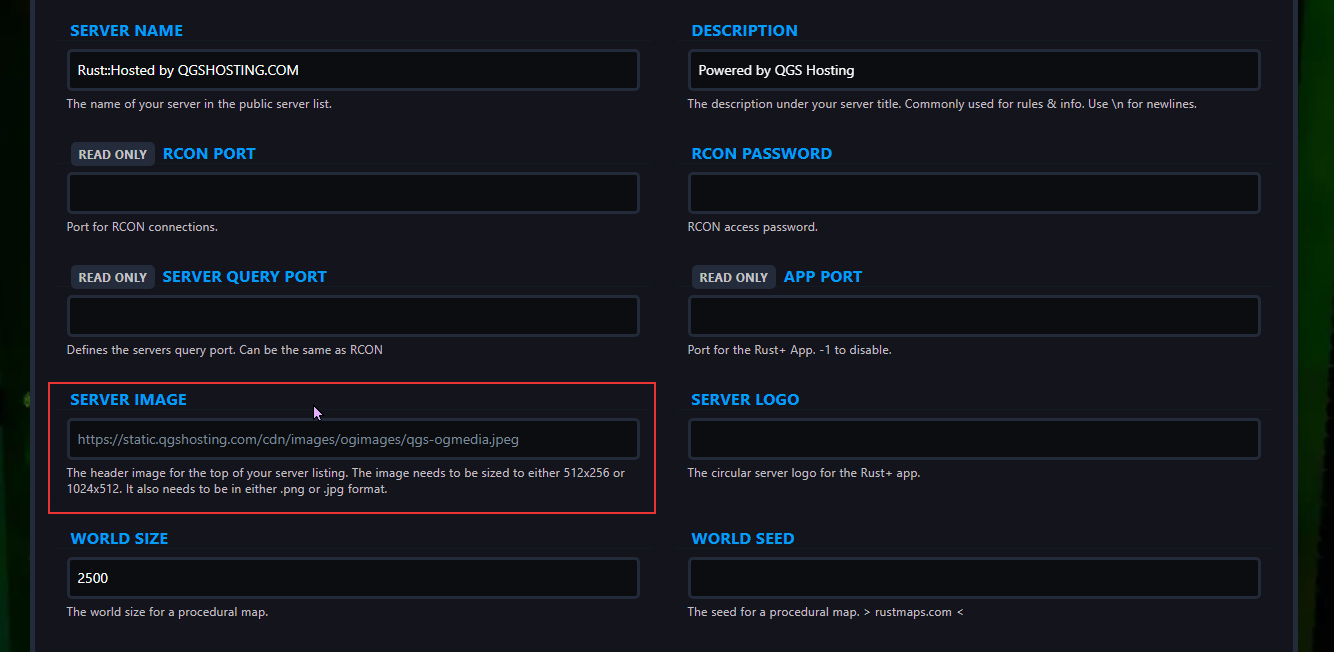This screenshot has width=1334, height=652.
Task: Click the Server Name input field
Action: point(352,70)
